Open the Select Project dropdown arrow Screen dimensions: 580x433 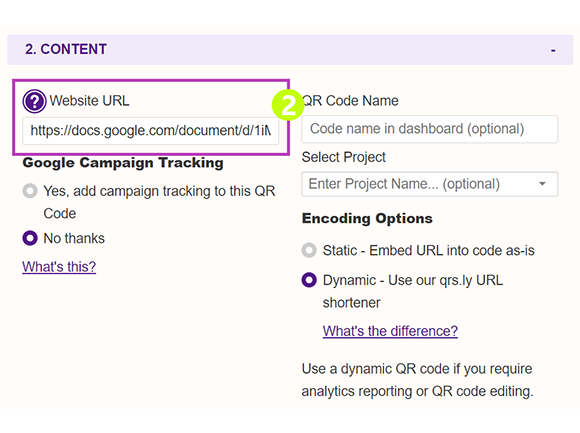pos(542,184)
